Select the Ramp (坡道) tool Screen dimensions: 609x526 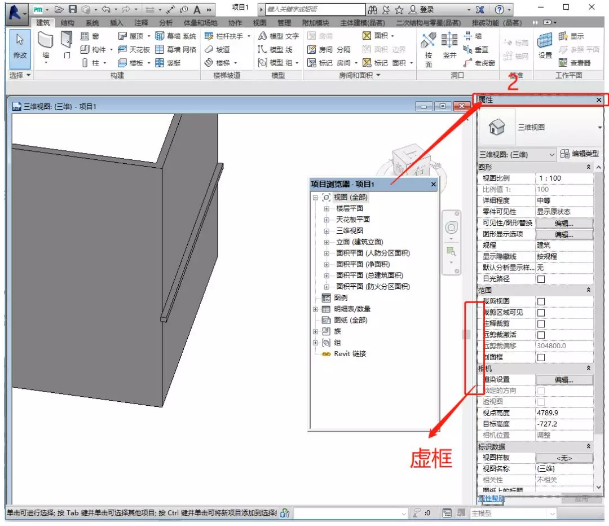pos(217,50)
